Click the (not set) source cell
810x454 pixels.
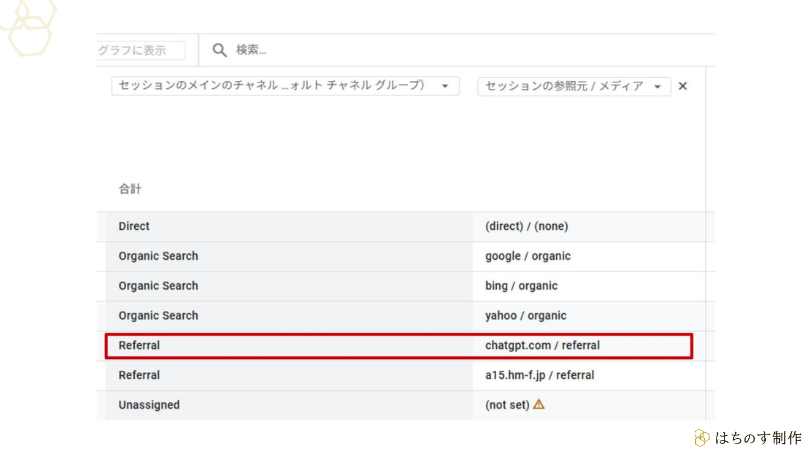point(507,405)
